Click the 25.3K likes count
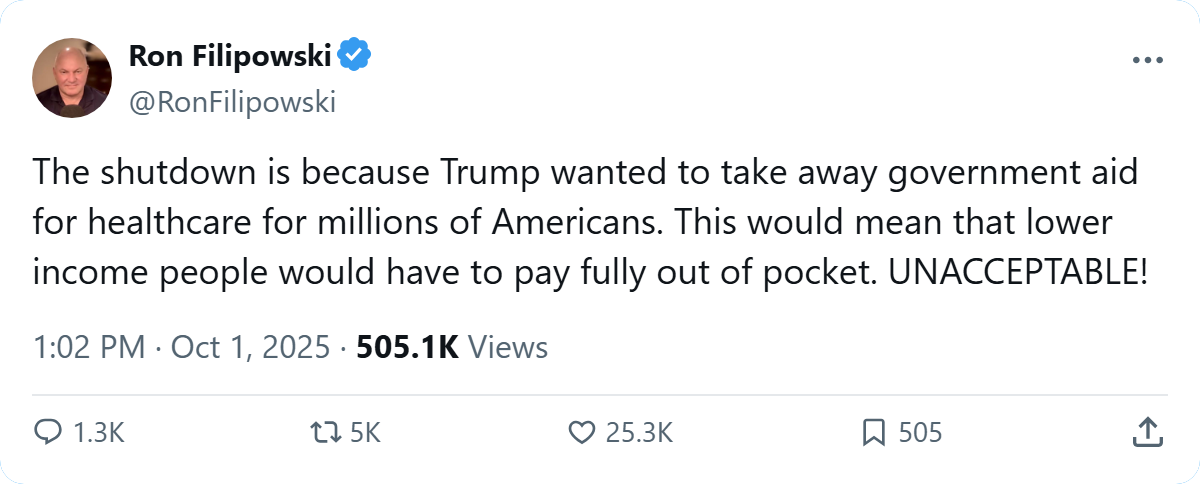 pyautogui.click(x=640, y=433)
